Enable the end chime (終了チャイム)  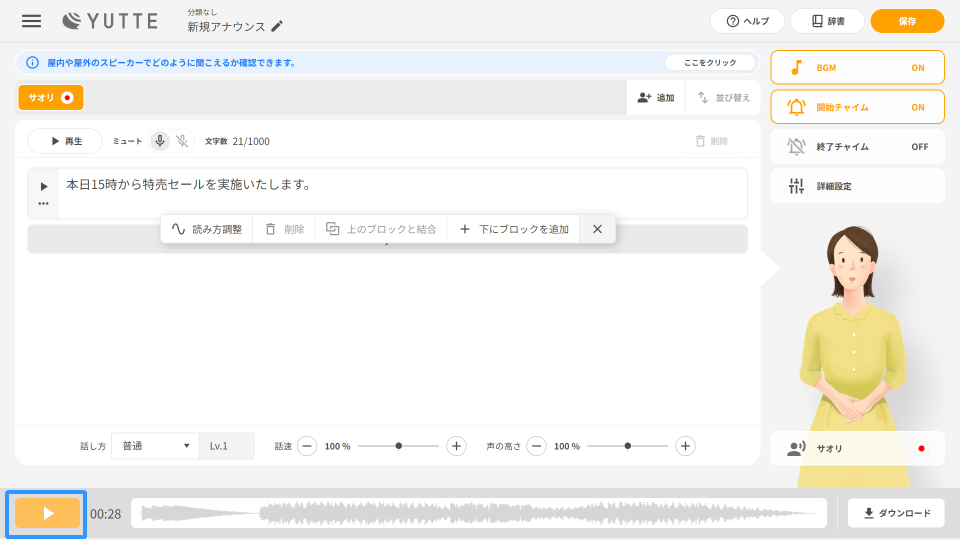tap(857, 146)
